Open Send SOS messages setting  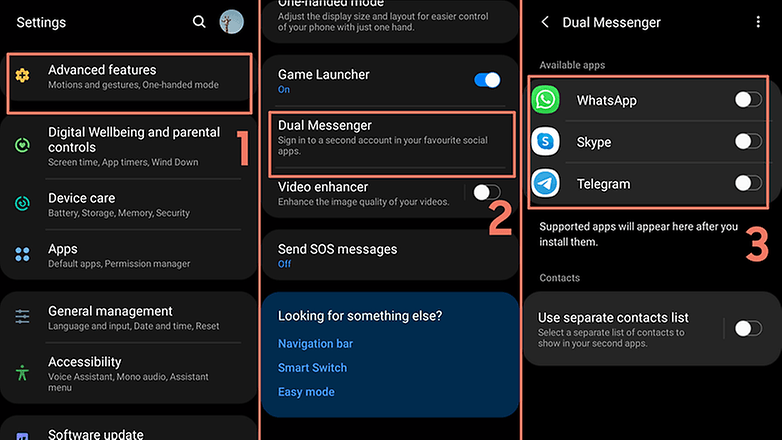391,255
